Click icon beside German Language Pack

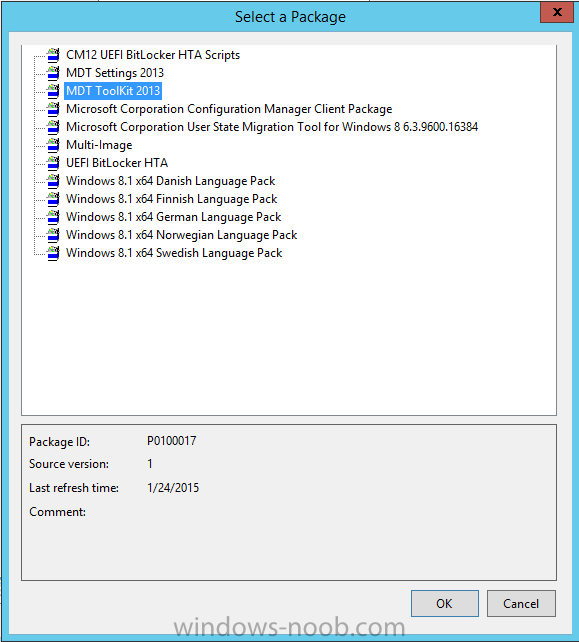[53, 217]
